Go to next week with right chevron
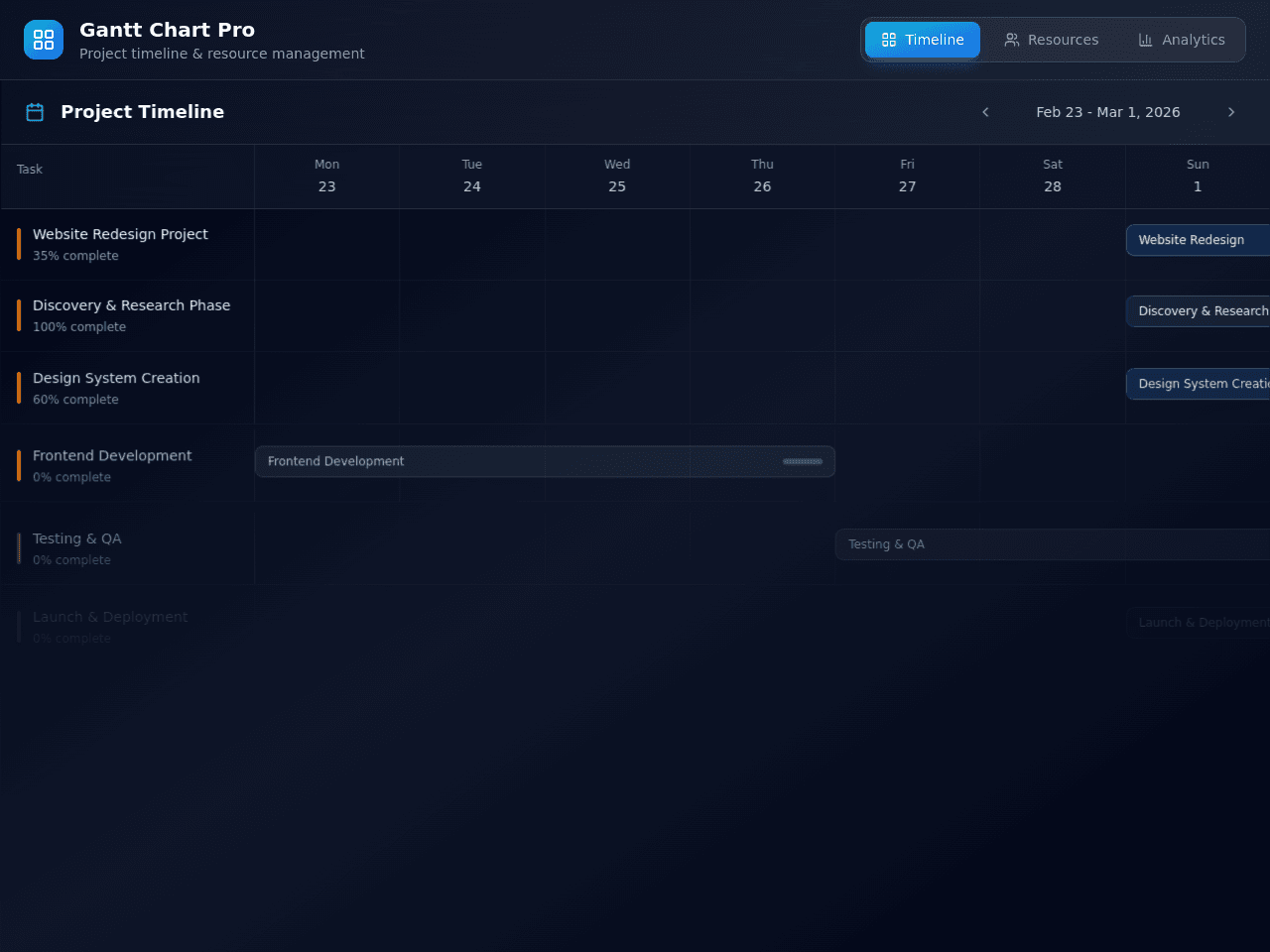 1231,112
